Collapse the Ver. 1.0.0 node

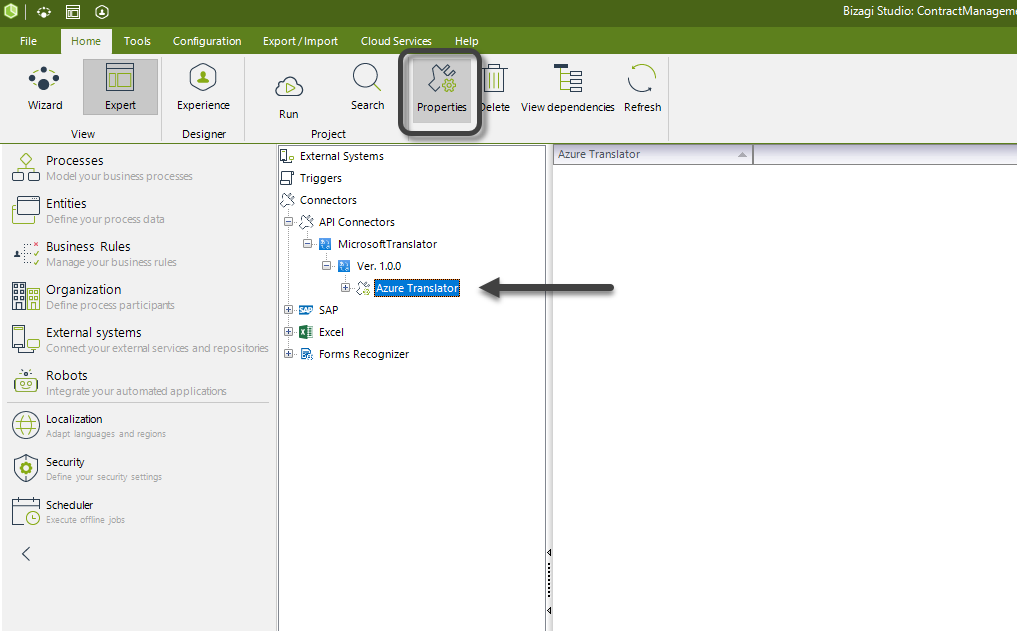pos(326,266)
